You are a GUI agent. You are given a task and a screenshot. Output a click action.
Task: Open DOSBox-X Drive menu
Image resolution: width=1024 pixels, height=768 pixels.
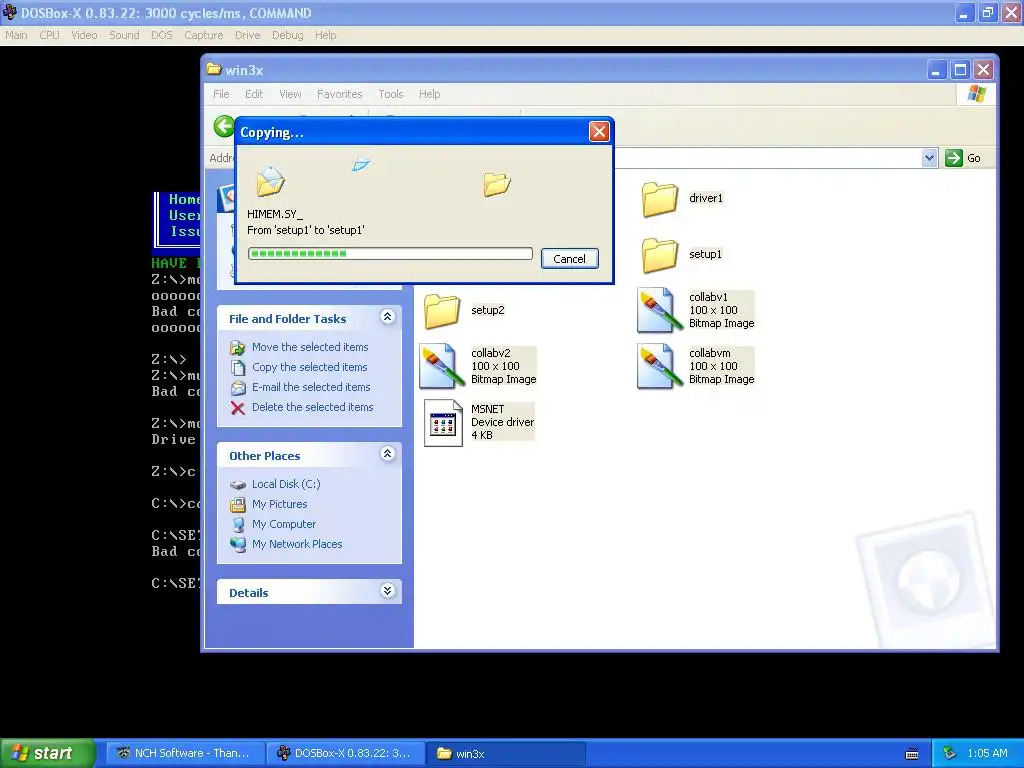[x=248, y=35]
